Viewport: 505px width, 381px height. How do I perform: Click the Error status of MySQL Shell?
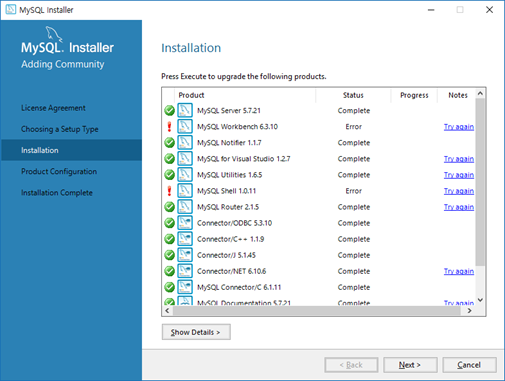[353, 191]
